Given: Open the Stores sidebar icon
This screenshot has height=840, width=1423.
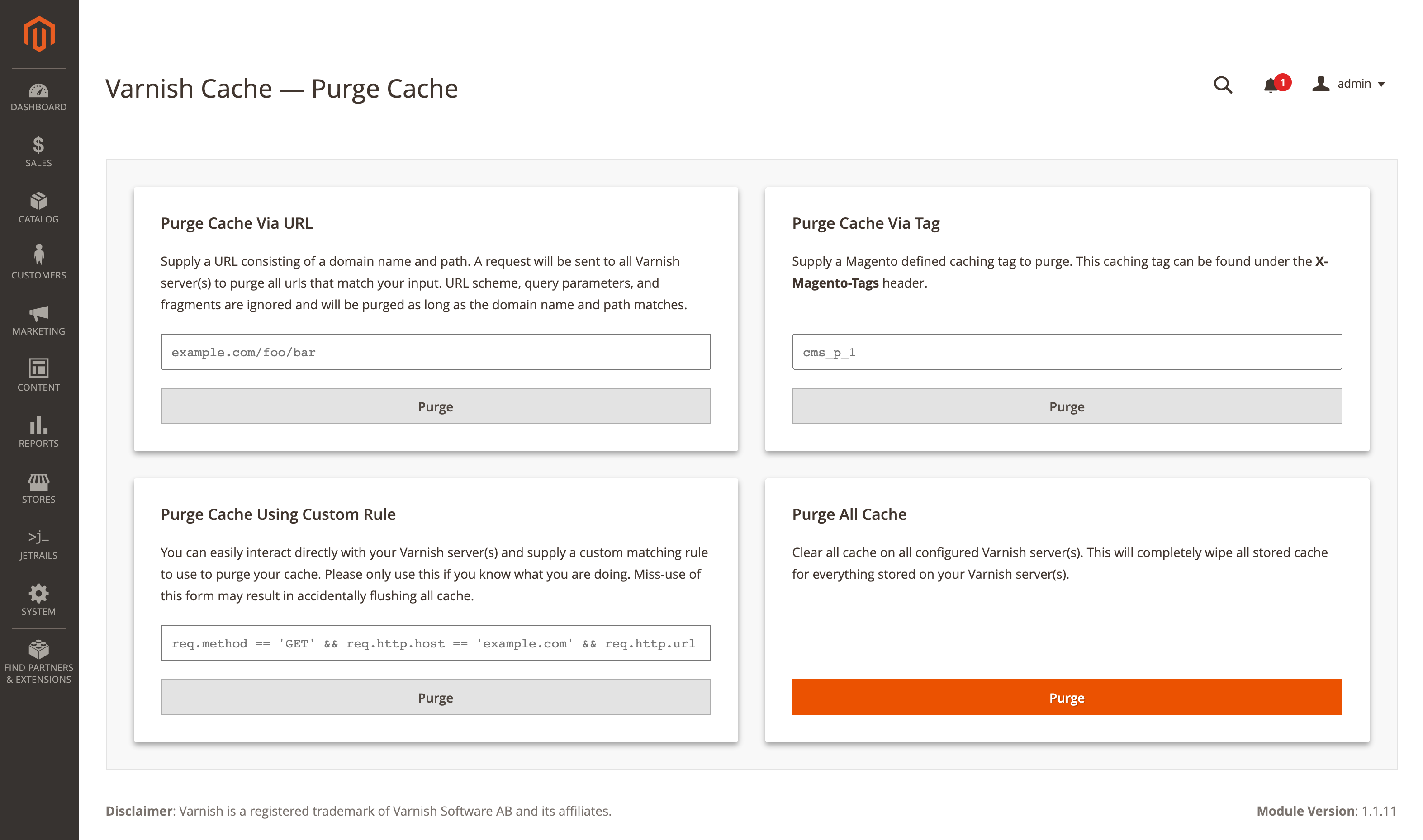Looking at the screenshot, I should pyautogui.click(x=38, y=481).
